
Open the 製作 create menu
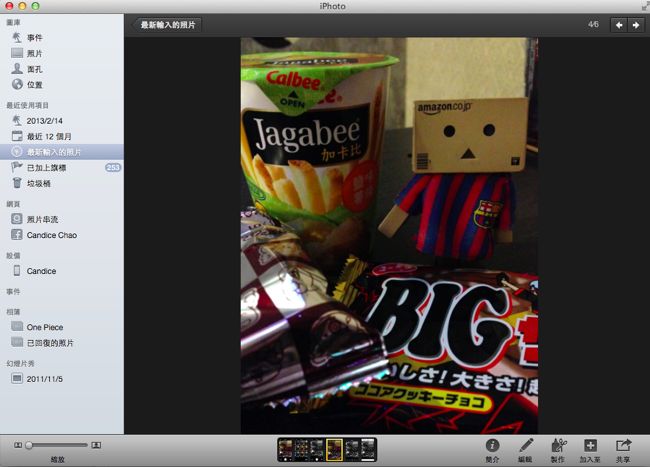click(558, 450)
